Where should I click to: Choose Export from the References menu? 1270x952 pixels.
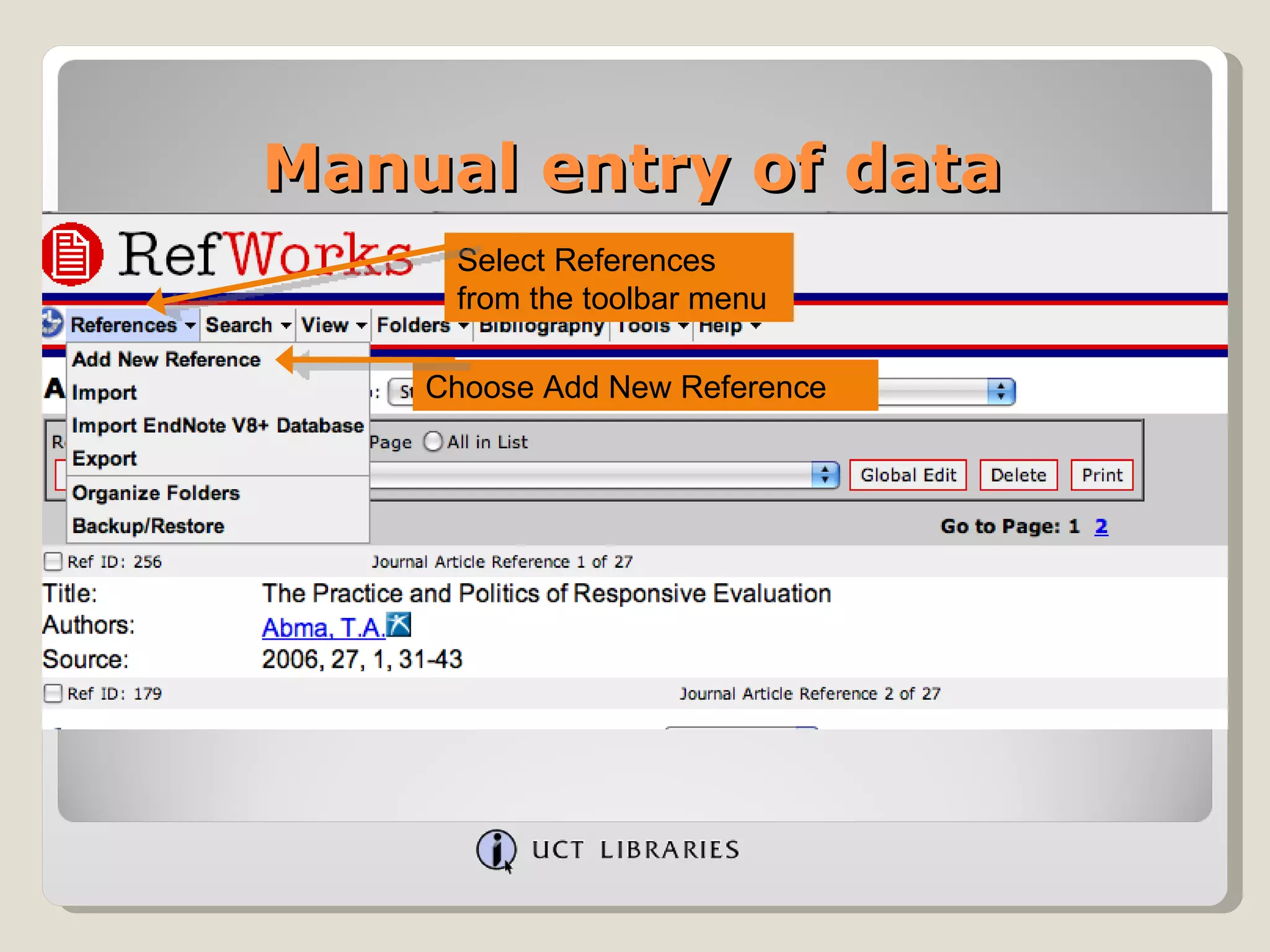pyautogui.click(x=104, y=459)
